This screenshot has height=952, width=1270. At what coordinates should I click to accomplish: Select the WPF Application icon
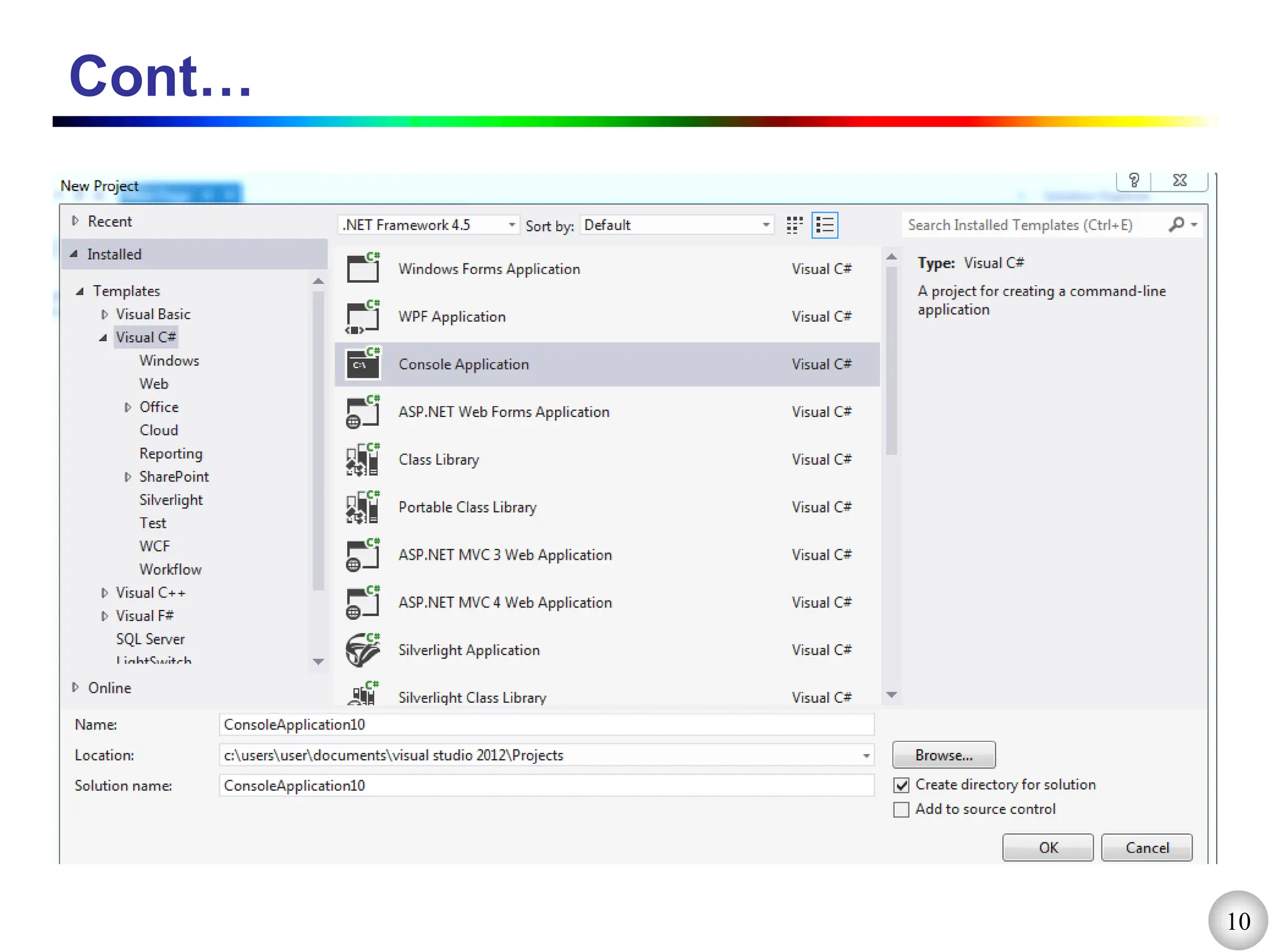[x=363, y=317]
